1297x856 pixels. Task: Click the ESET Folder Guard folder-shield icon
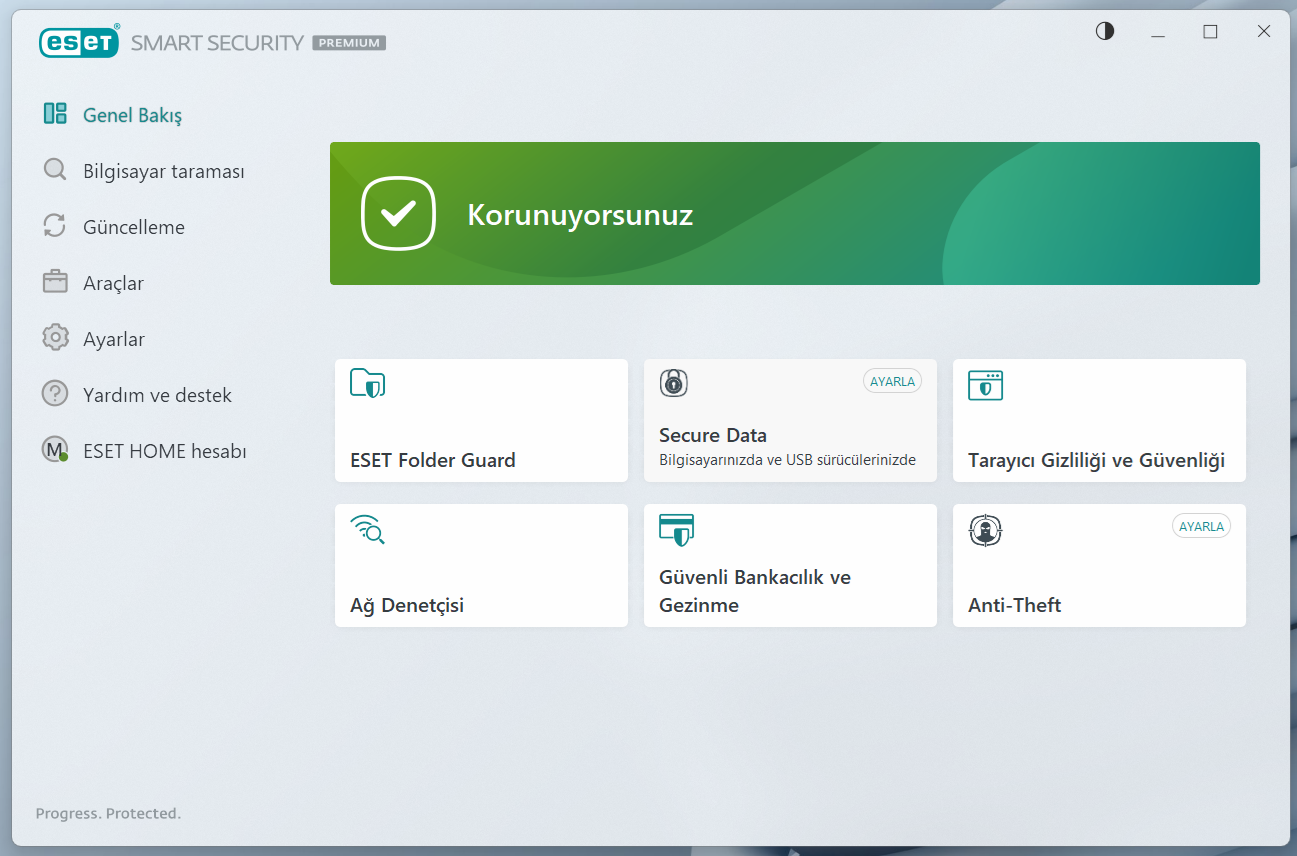(x=367, y=383)
